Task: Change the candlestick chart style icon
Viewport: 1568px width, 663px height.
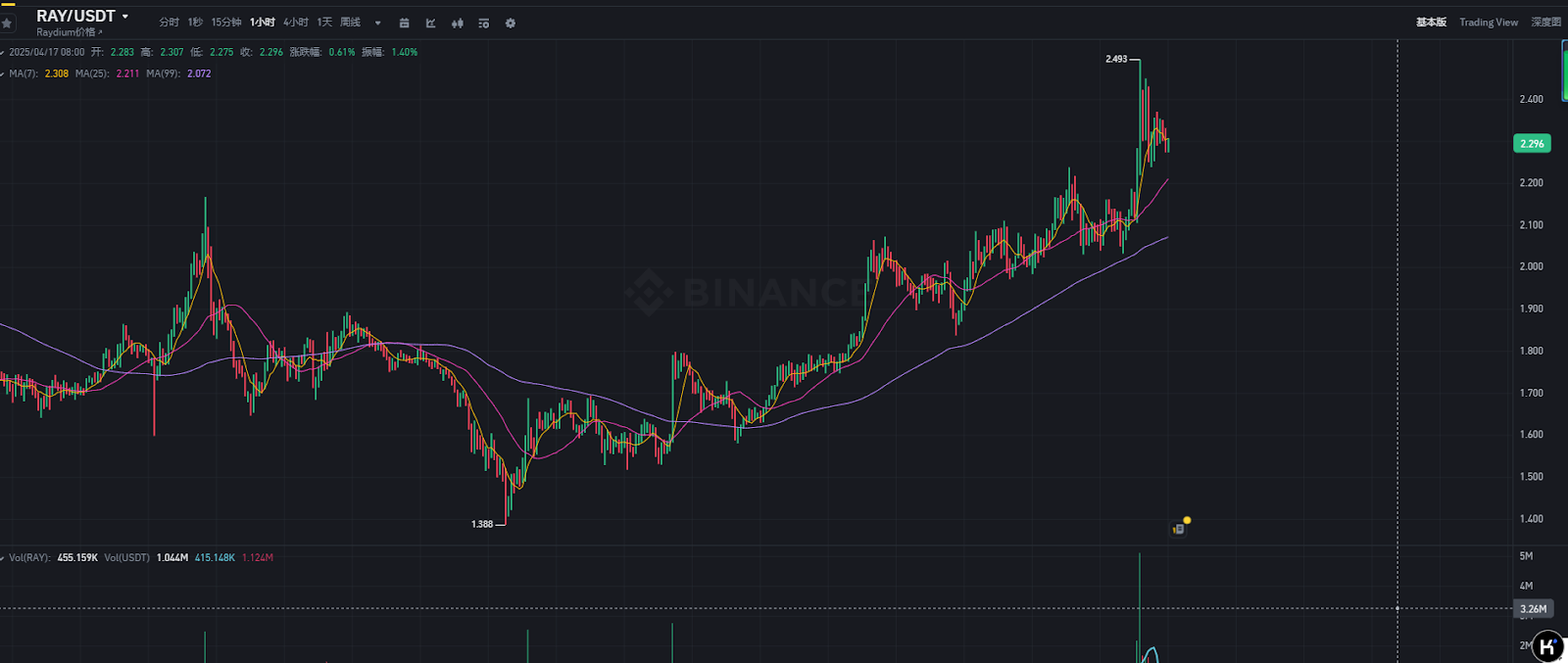Action: pyautogui.click(x=458, y=23)
